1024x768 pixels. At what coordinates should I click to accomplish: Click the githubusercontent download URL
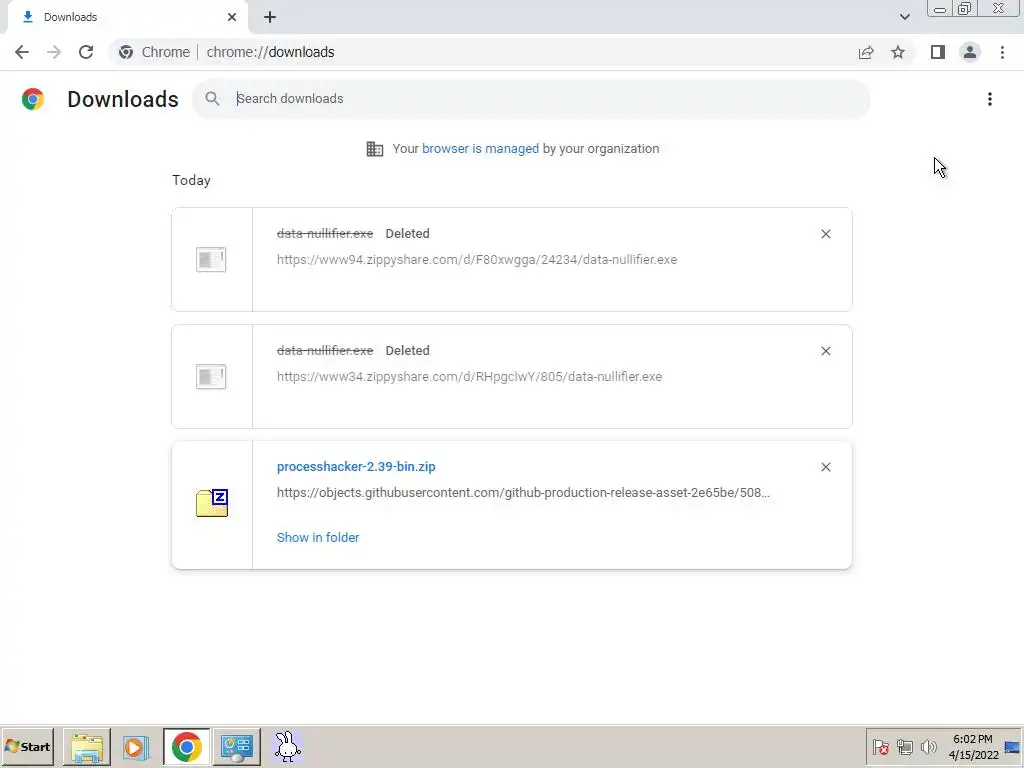tap(523, 492)
